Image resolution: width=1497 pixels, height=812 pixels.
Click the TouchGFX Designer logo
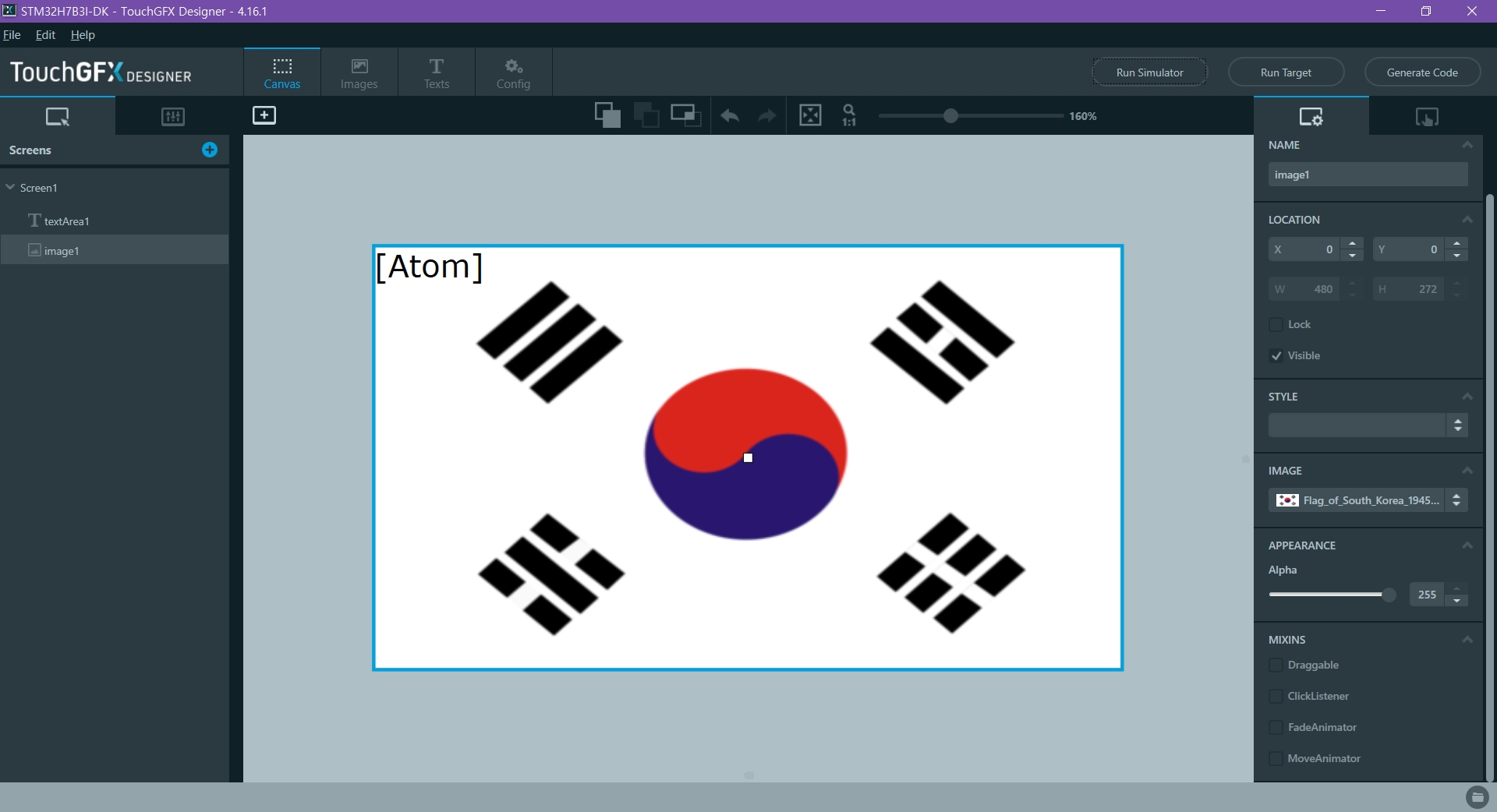click(101, 72)
